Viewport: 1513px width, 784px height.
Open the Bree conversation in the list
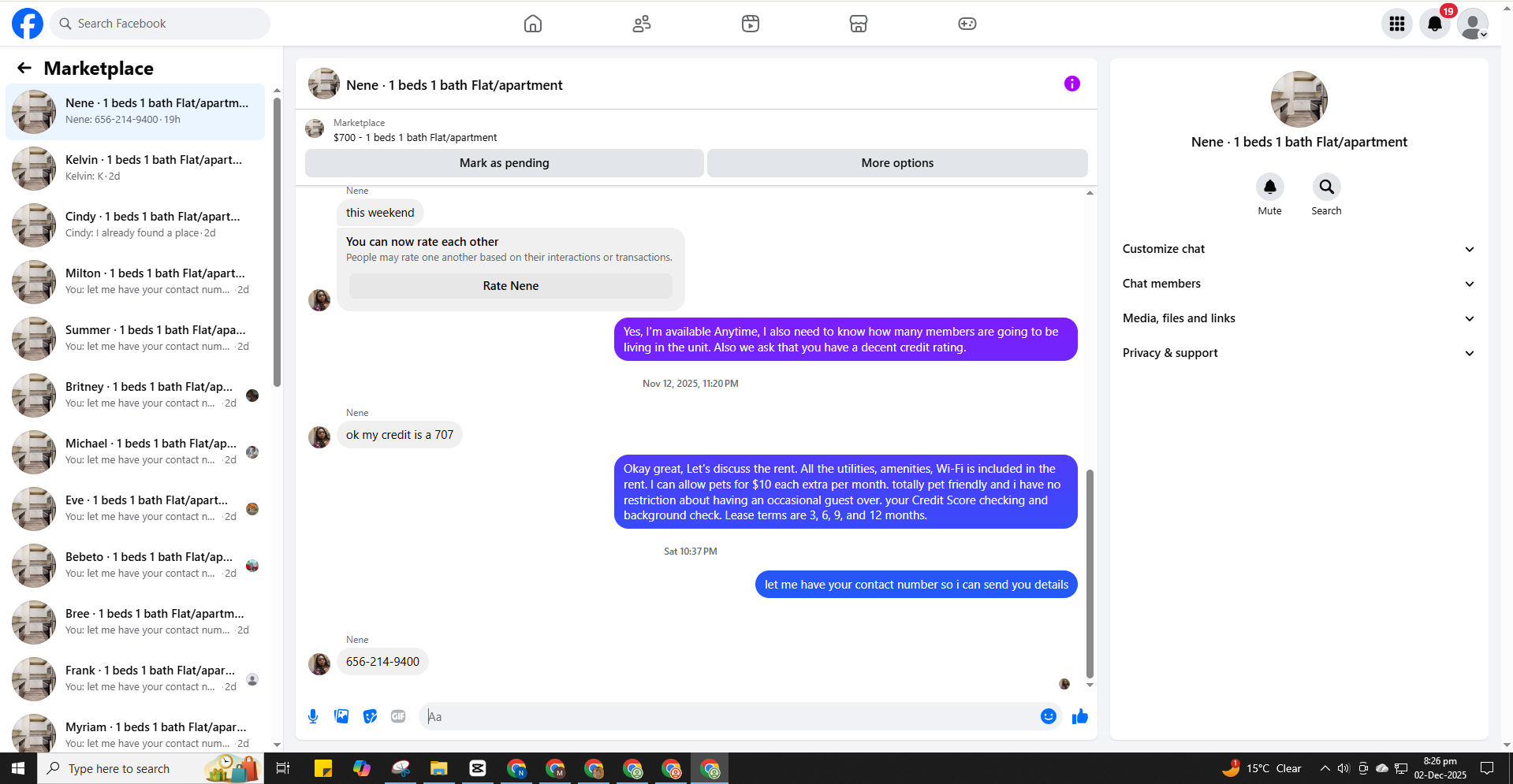[136, 622]
